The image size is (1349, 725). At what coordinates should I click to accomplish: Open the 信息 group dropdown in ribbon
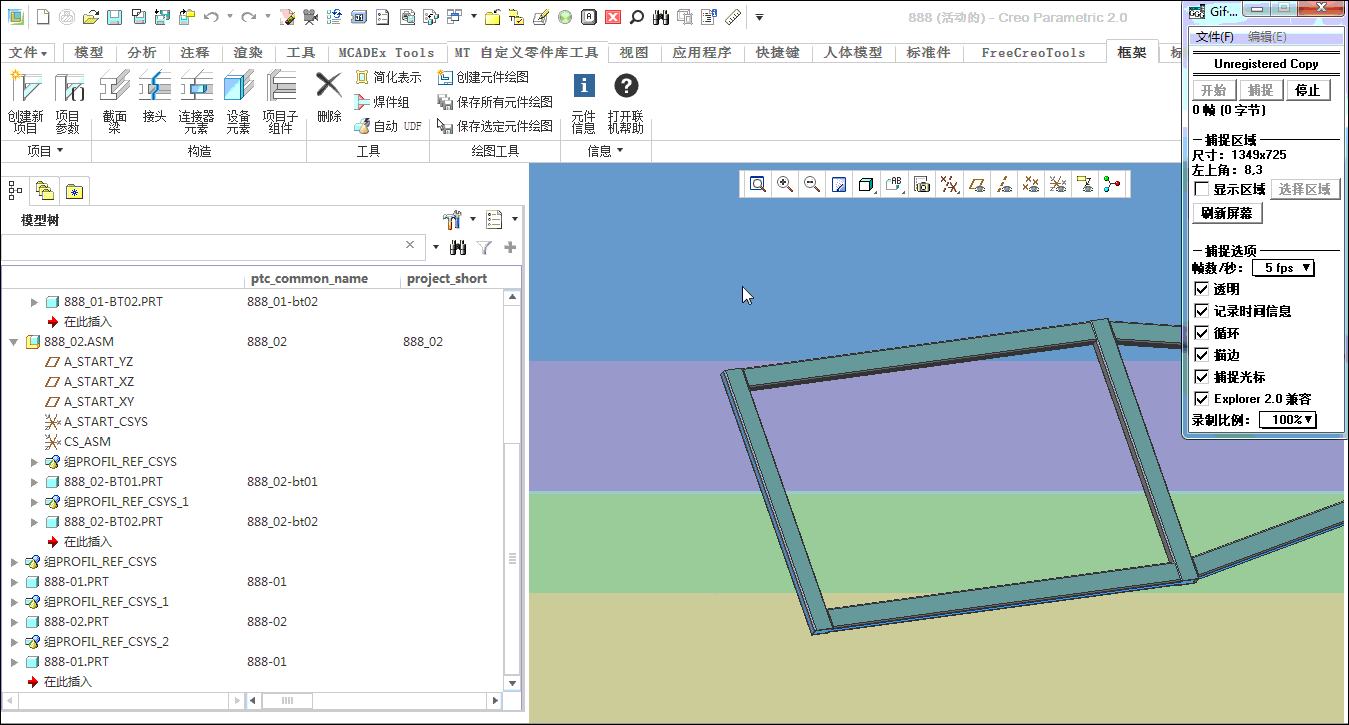point(606,151)
